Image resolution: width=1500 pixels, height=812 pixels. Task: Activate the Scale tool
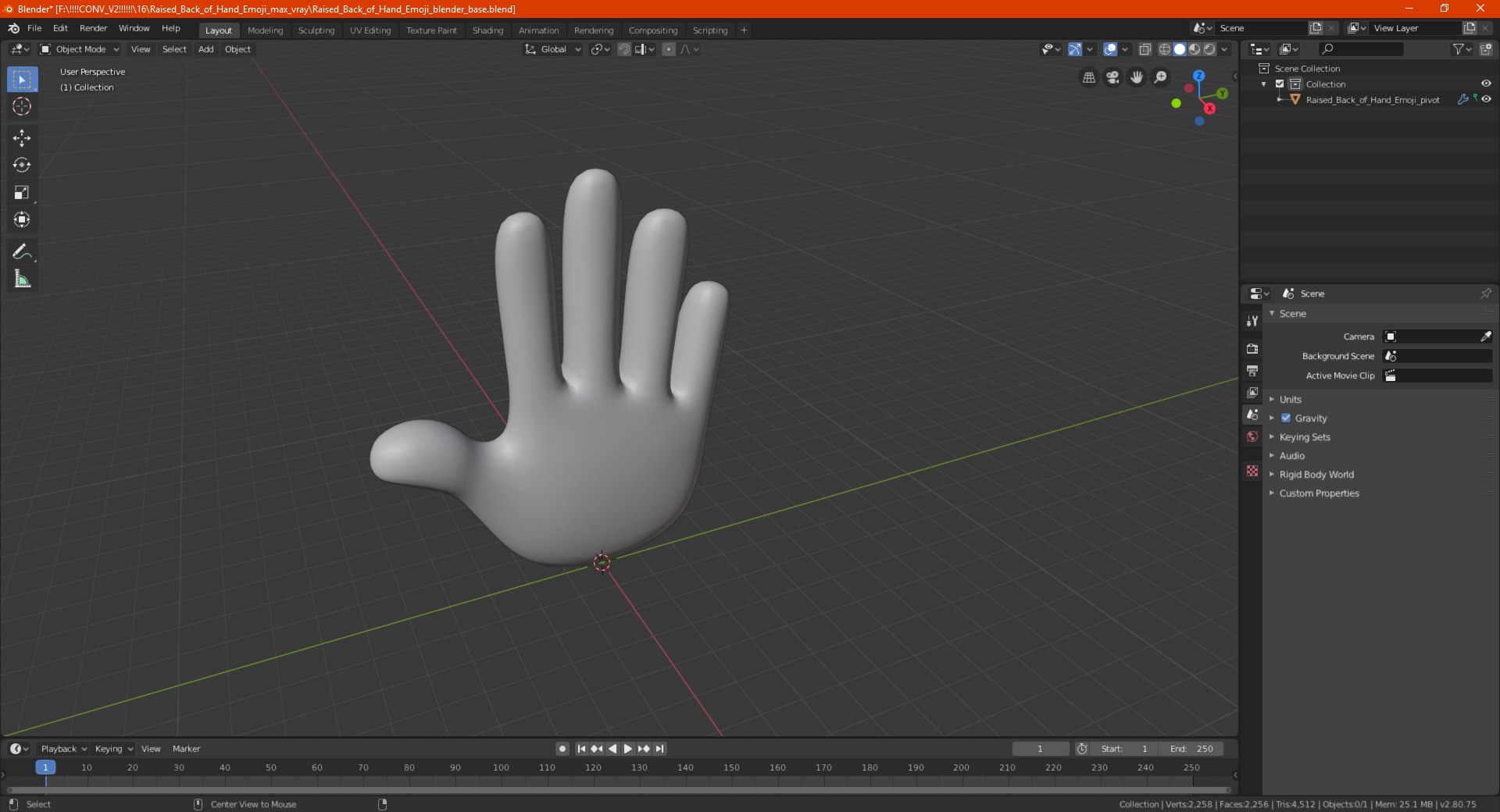[x=22, y=193]
